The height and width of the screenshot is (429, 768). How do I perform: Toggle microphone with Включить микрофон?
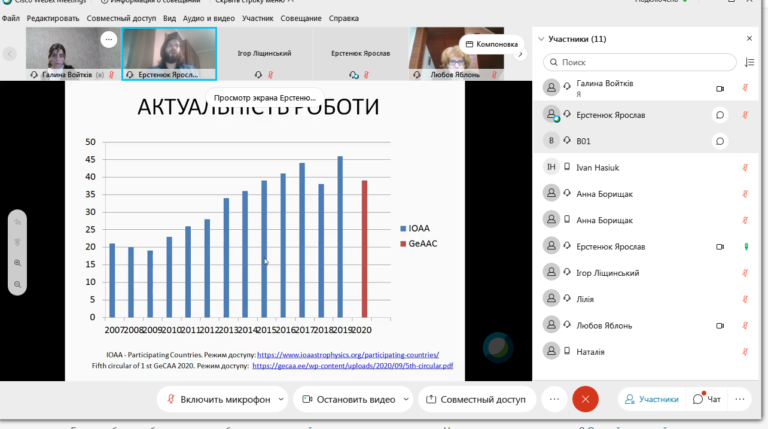point(218,399)
